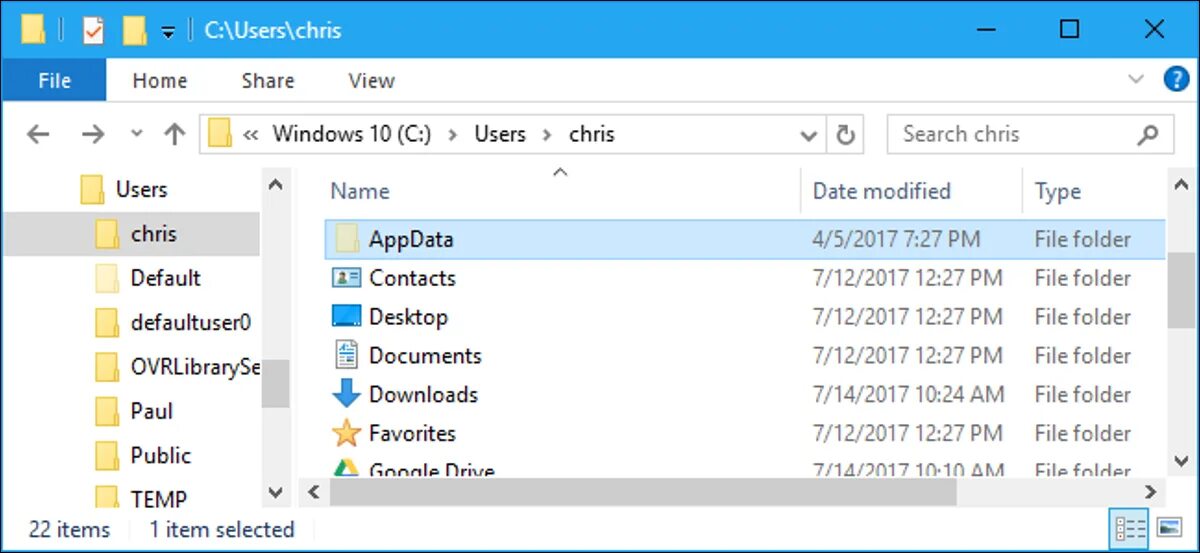This screenshot has width=1200, height=553.
Task: Go back with the Back arrow
Action: (x=38, y=134)
